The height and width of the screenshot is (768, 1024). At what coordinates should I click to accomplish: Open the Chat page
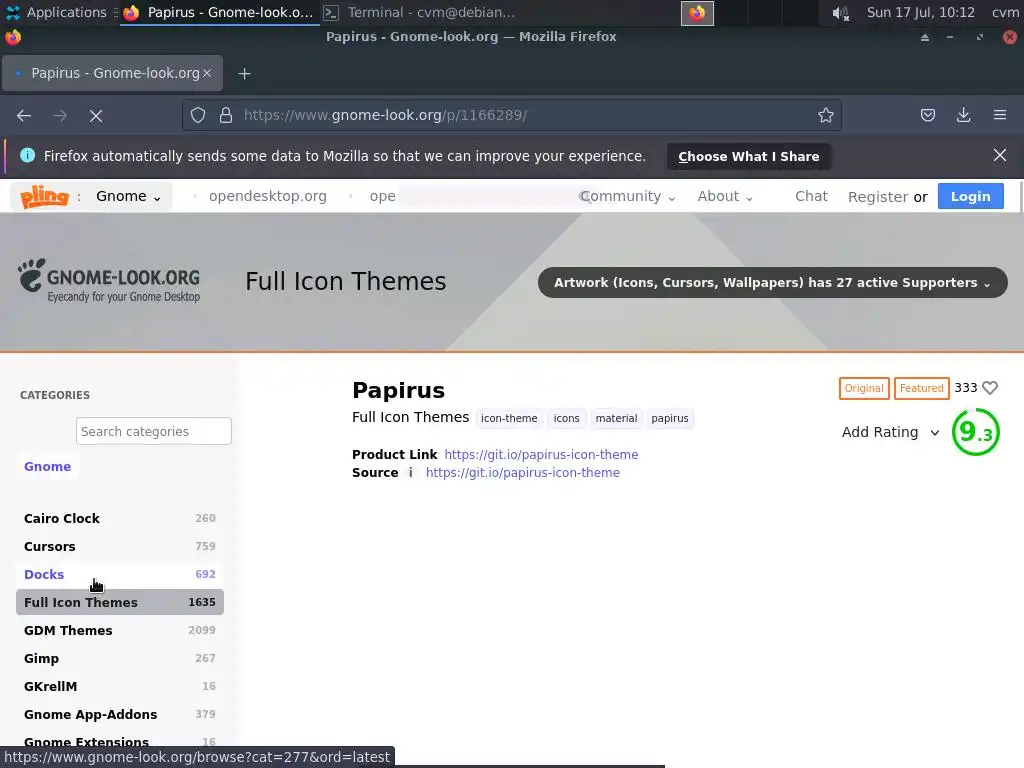point(811,197)
